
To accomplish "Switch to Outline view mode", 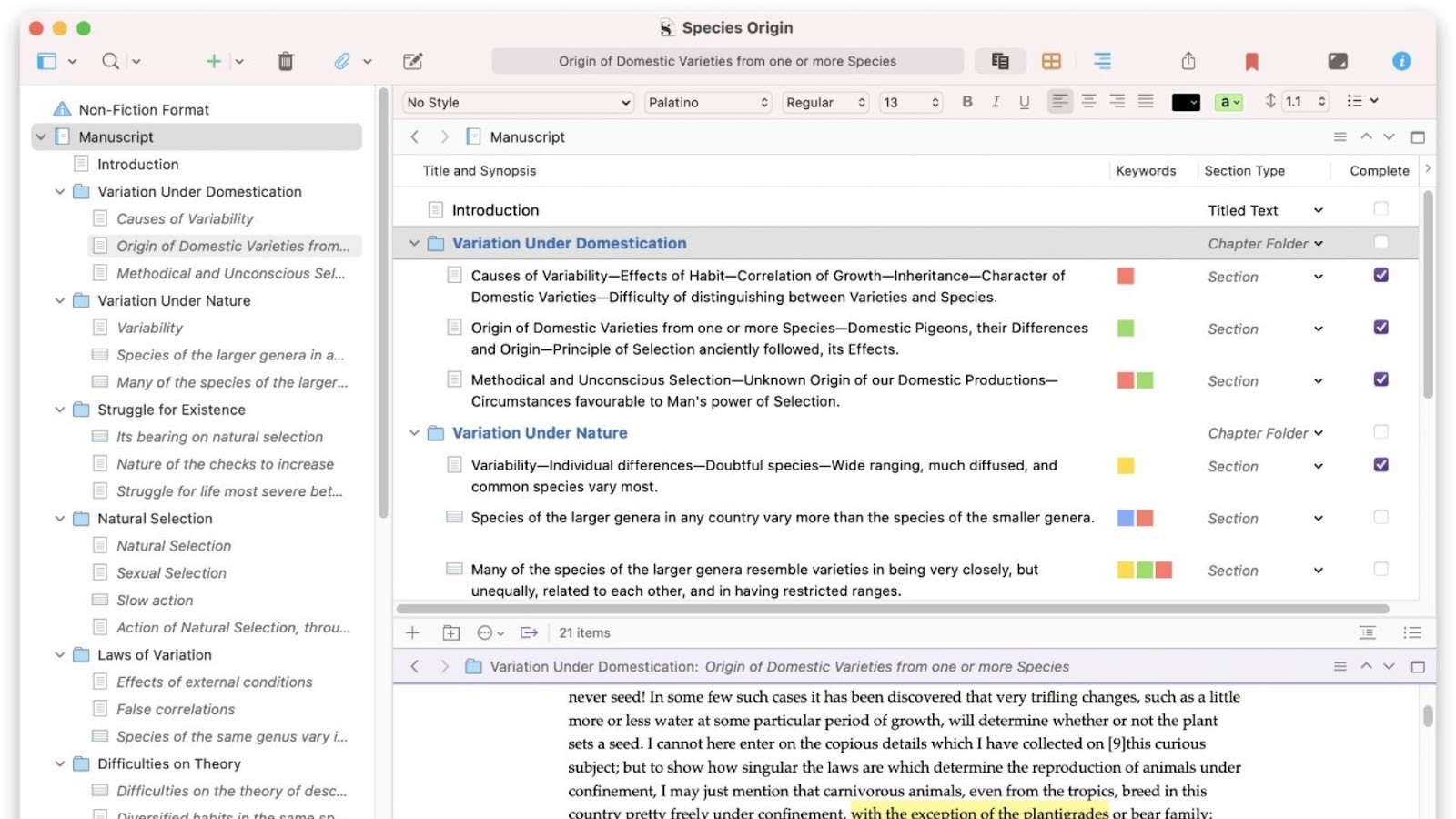I will pos(1102,61).
